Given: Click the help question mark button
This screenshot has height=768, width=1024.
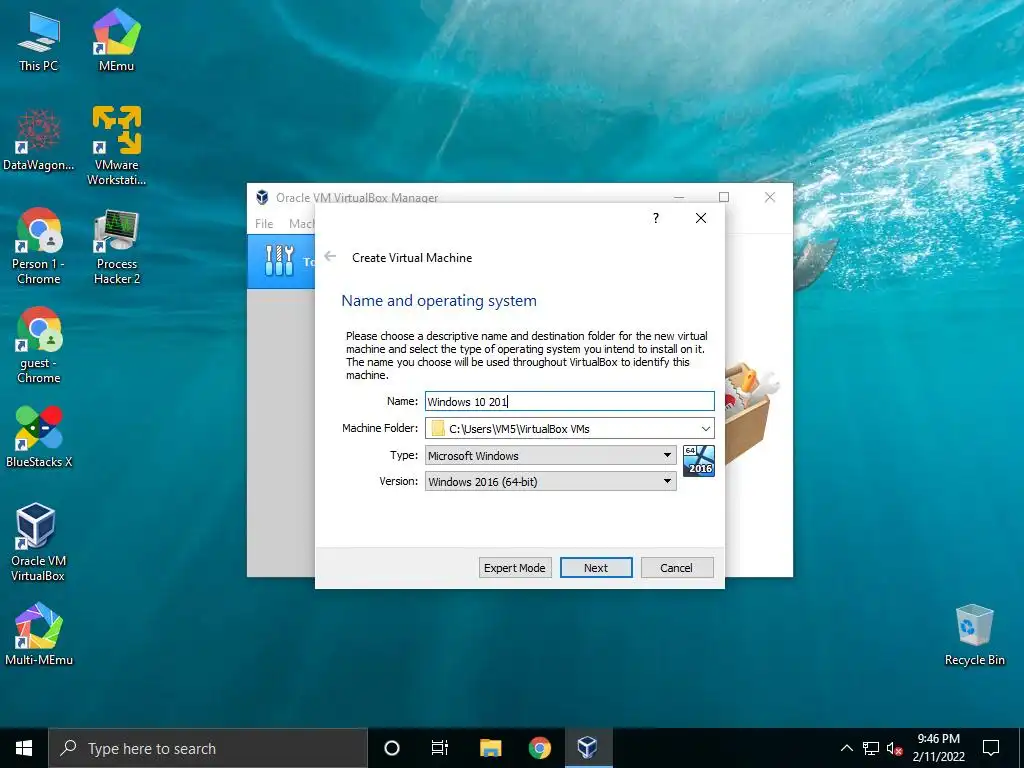Looking at the screenshot, I should point(656,218).
